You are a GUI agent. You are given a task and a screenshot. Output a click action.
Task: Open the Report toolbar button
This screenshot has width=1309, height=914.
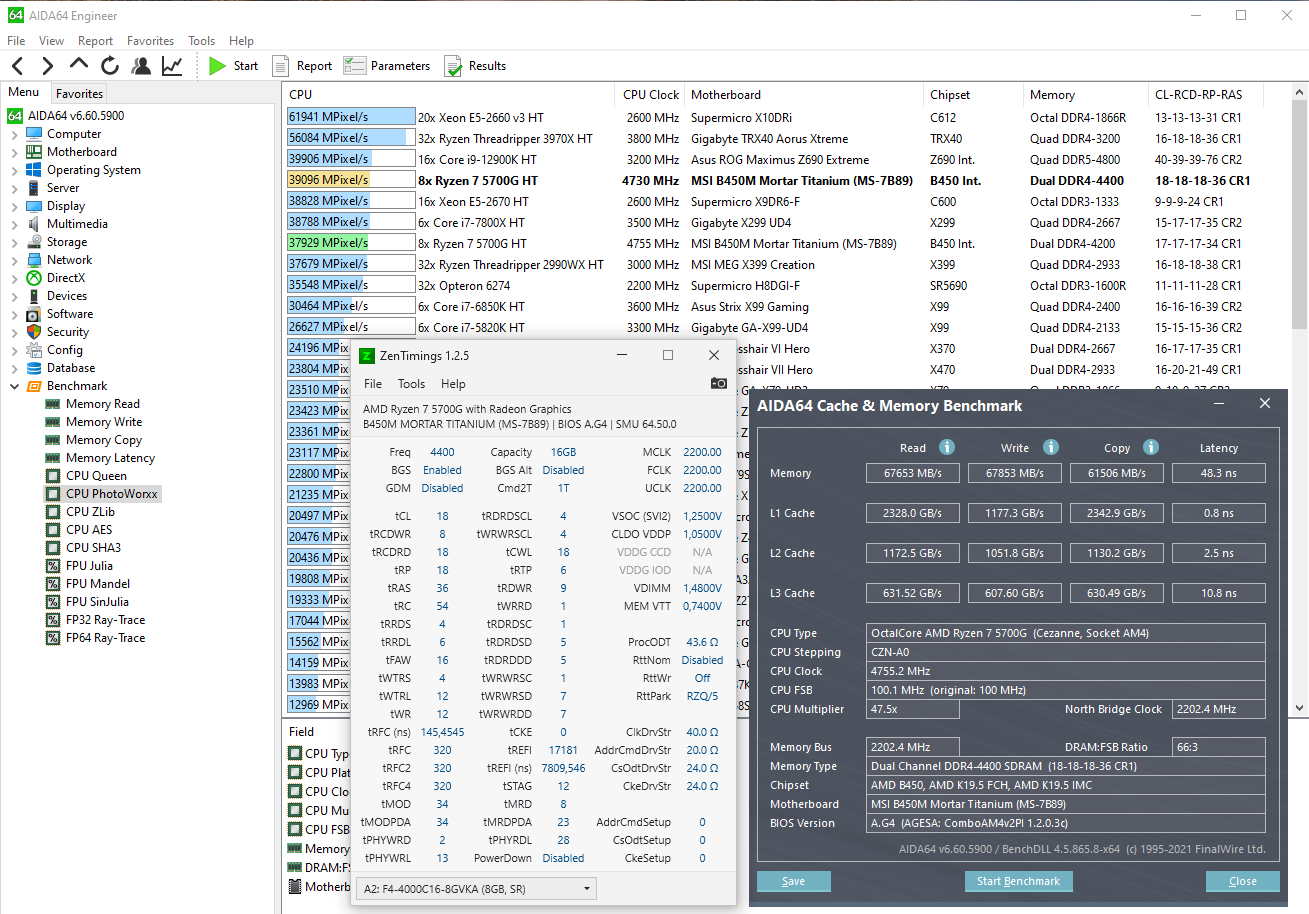click(x=302, y=66)
